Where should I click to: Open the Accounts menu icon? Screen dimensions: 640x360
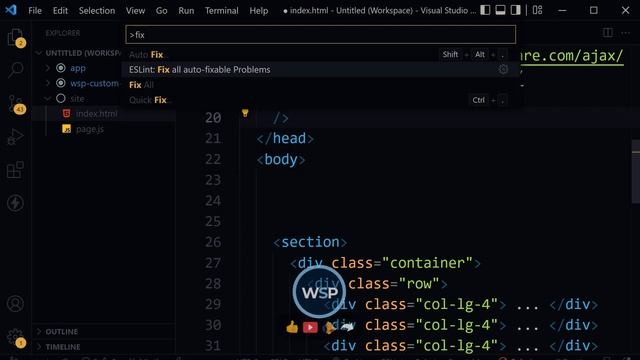(16, 304)
